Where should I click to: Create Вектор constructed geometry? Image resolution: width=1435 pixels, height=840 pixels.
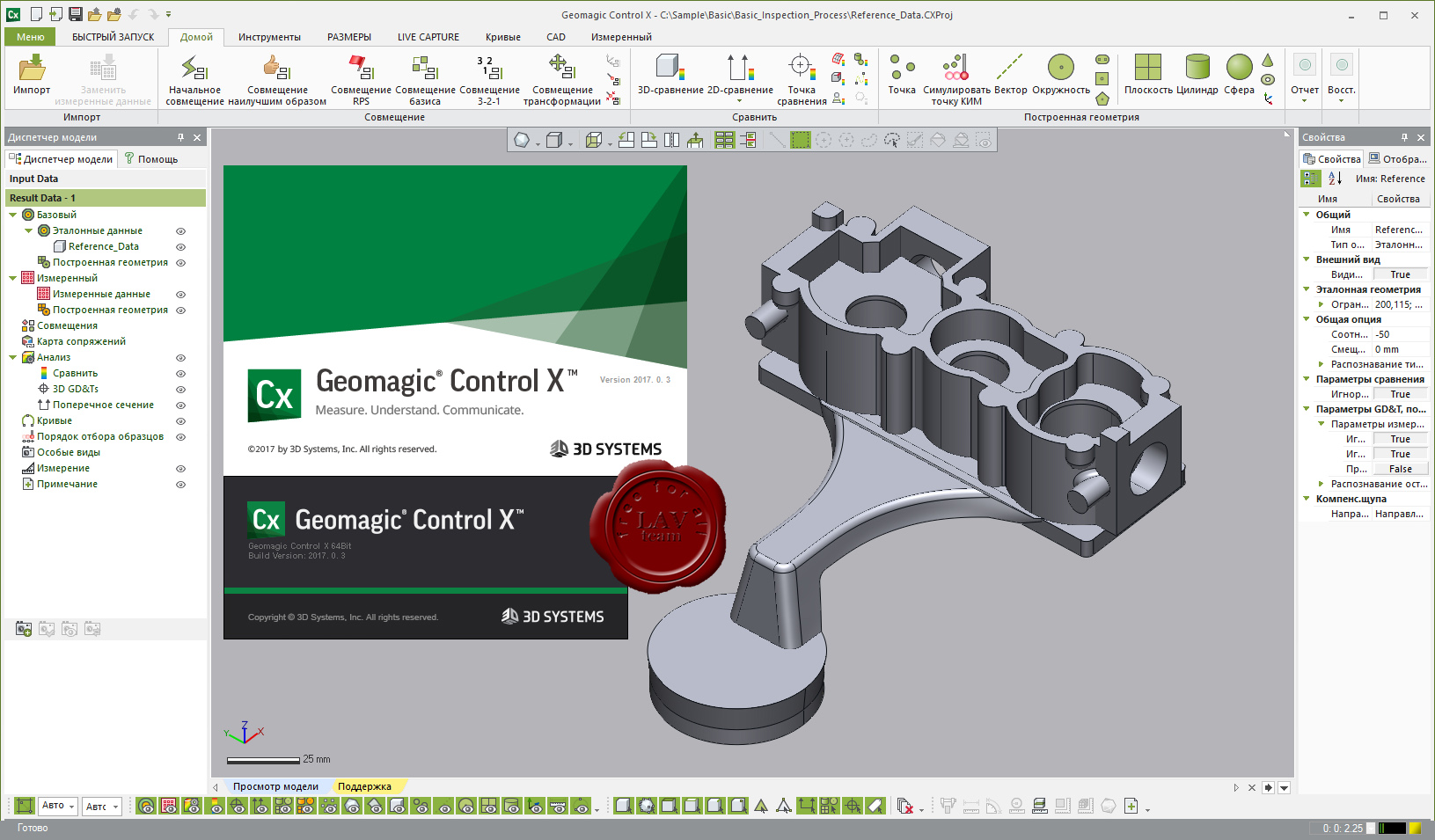click(x=1010, y=74)
